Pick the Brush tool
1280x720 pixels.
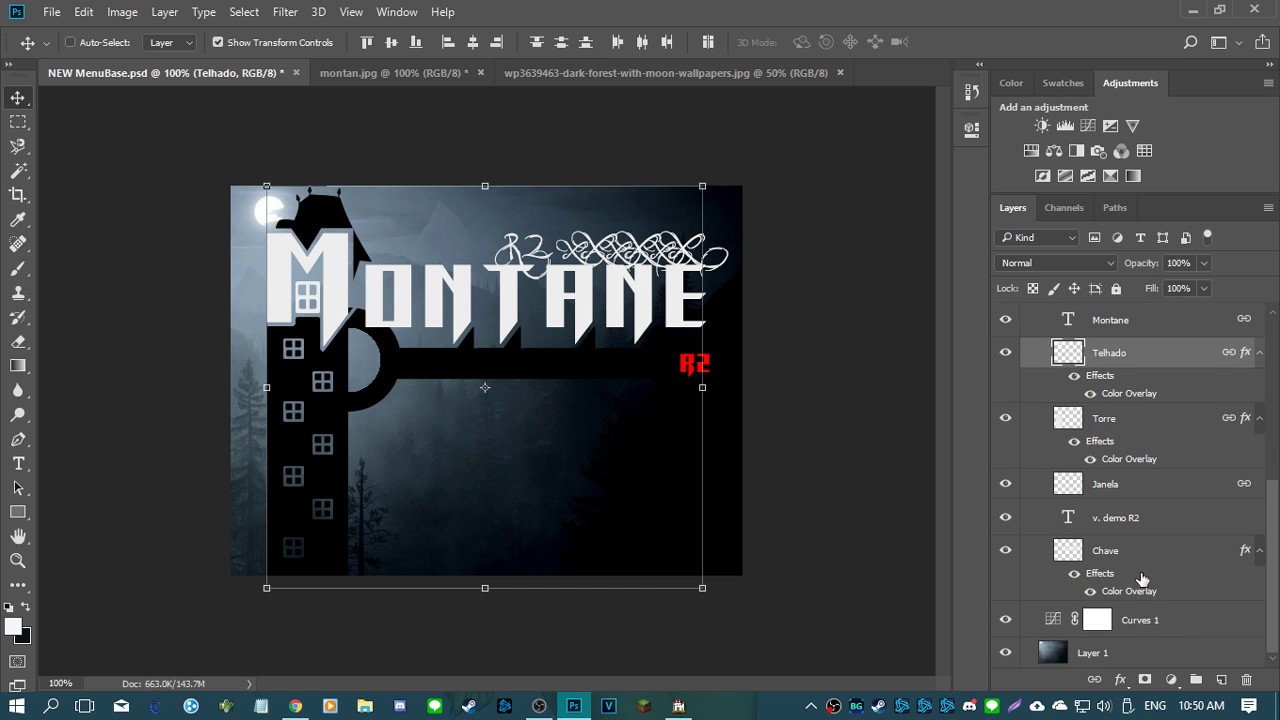(x=18, y=269)
